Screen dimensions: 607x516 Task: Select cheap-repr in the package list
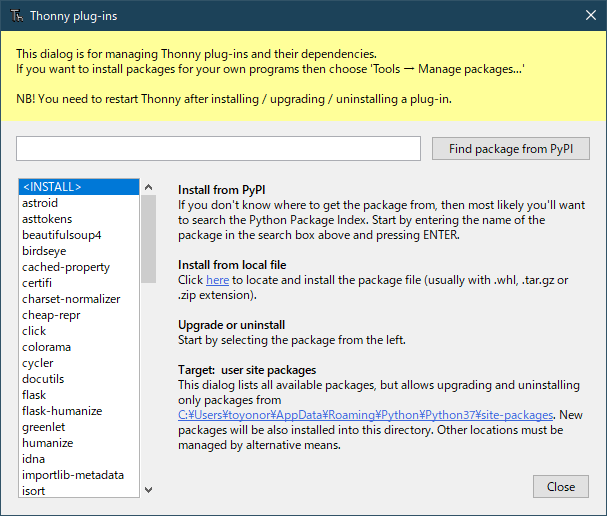coord(79,315)
